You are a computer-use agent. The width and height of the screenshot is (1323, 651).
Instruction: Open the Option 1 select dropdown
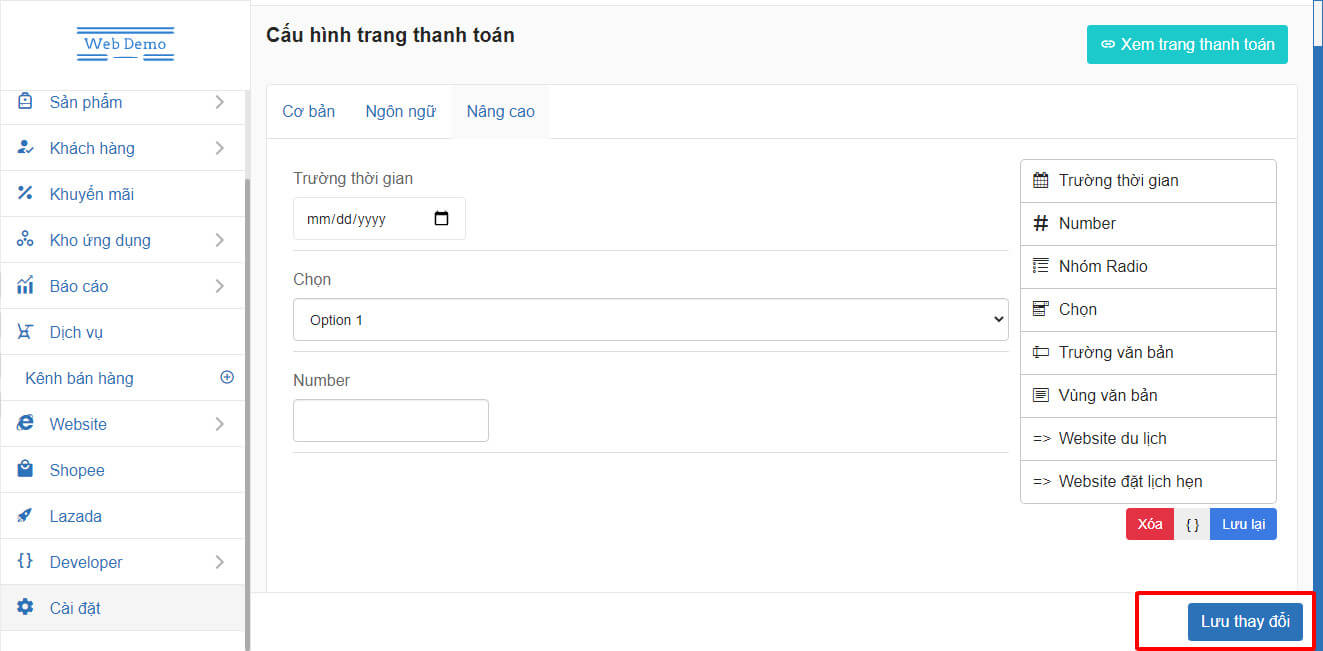(650, 320)
